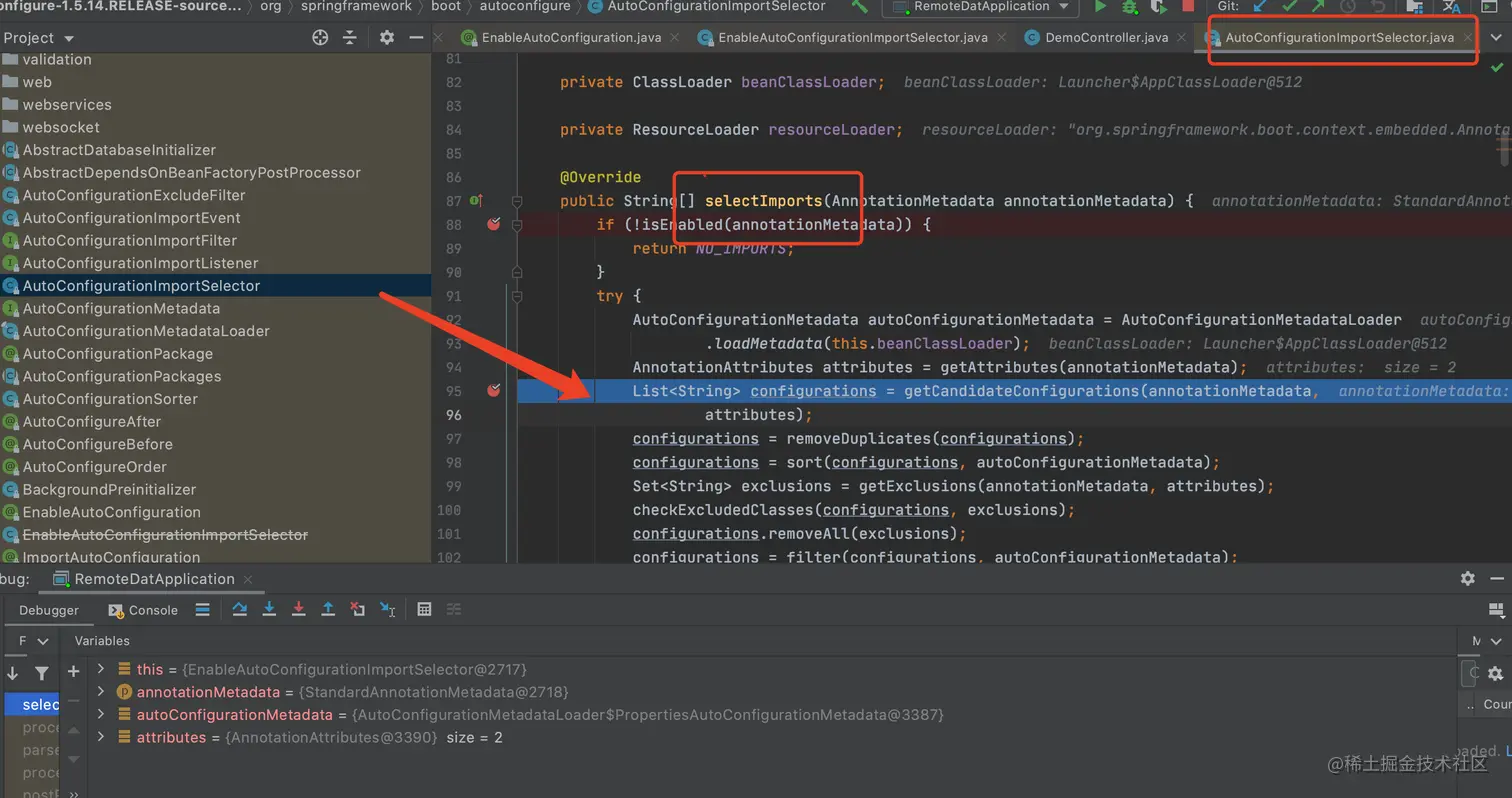Select AutoConfigurationImportSelector in Project tree
1512x798 pixels.
click(215, 286)
